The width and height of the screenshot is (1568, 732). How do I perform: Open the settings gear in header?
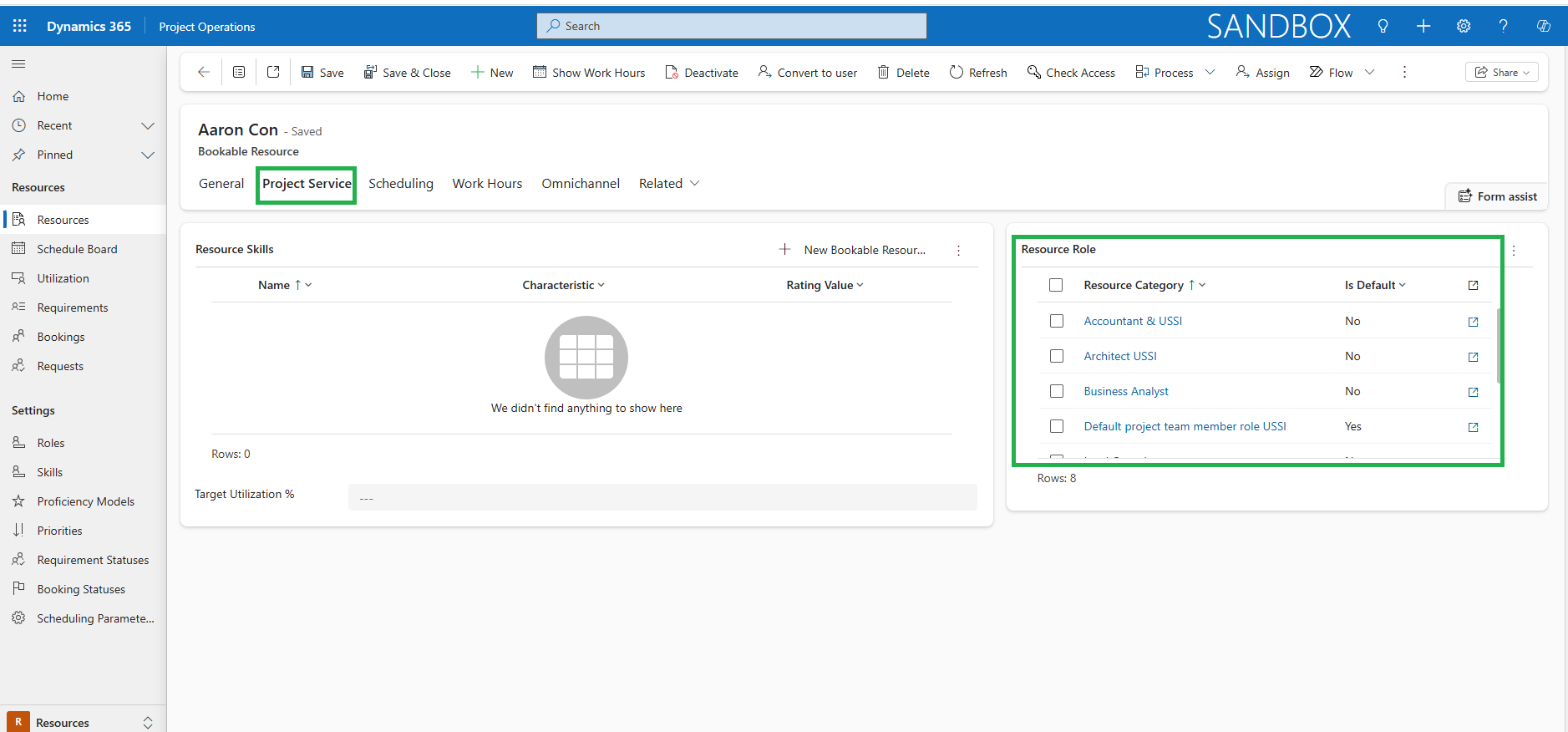(1464, 26)
